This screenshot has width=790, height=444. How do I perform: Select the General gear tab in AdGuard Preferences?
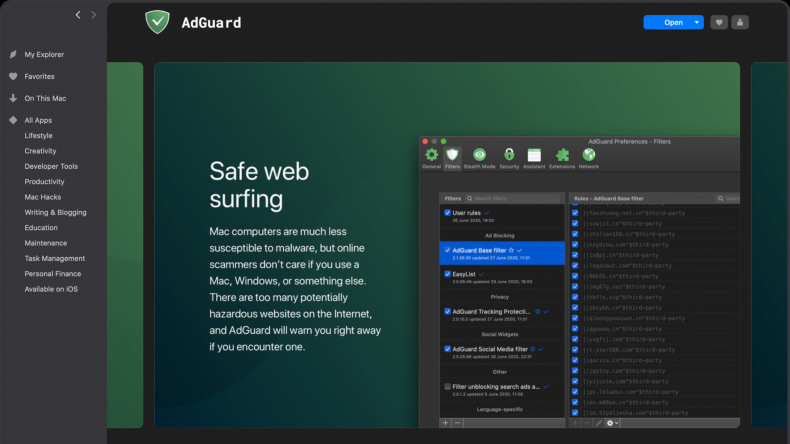(432, 158)
